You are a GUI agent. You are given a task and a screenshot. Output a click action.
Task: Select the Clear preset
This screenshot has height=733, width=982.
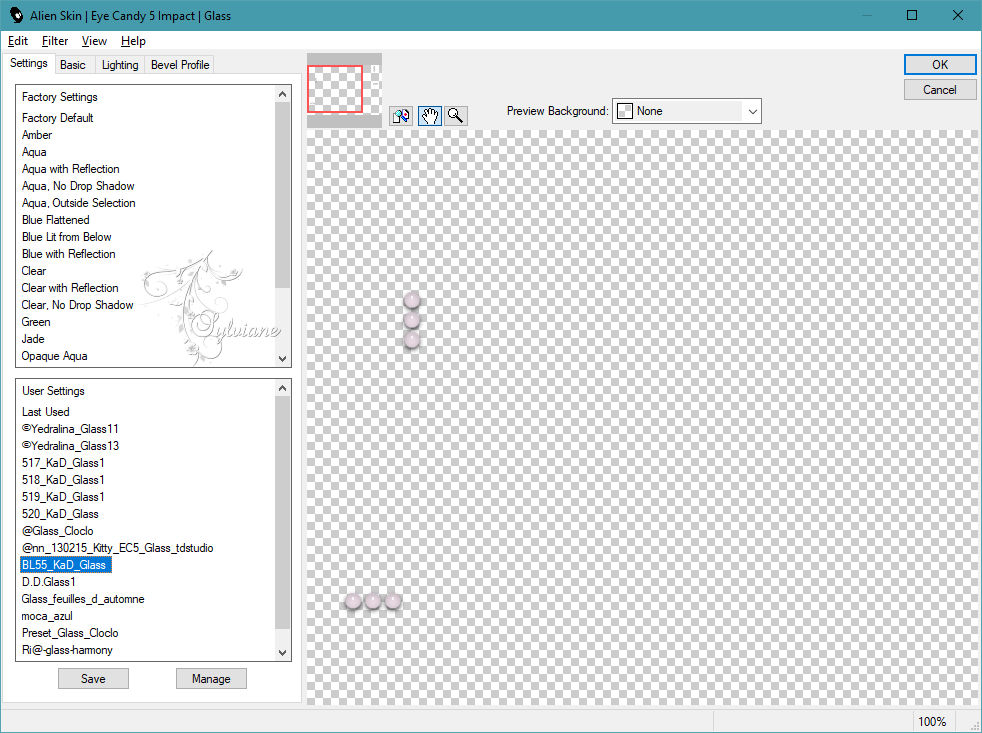[34, 271]
